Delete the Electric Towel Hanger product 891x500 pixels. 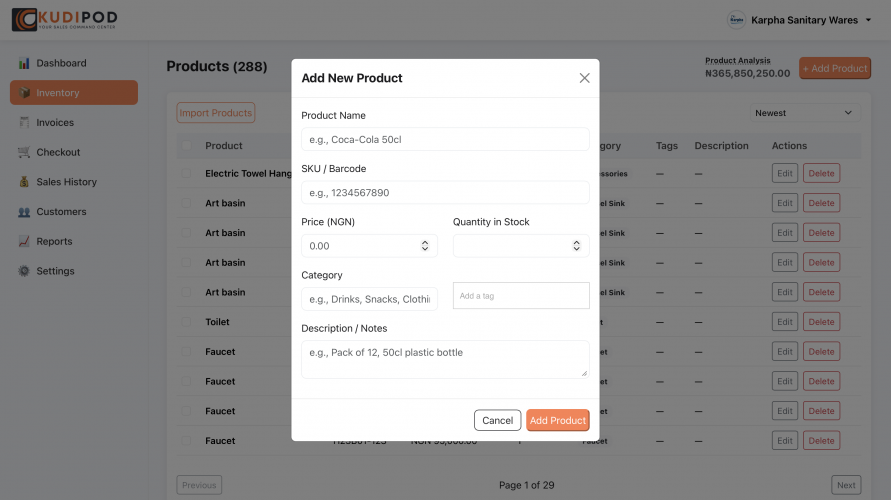tap(821, 173)
